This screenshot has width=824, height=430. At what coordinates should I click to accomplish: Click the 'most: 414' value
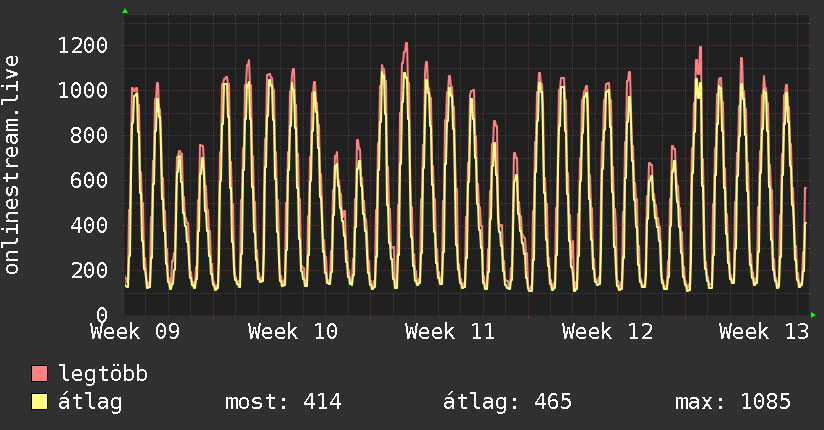click(283, 402)
